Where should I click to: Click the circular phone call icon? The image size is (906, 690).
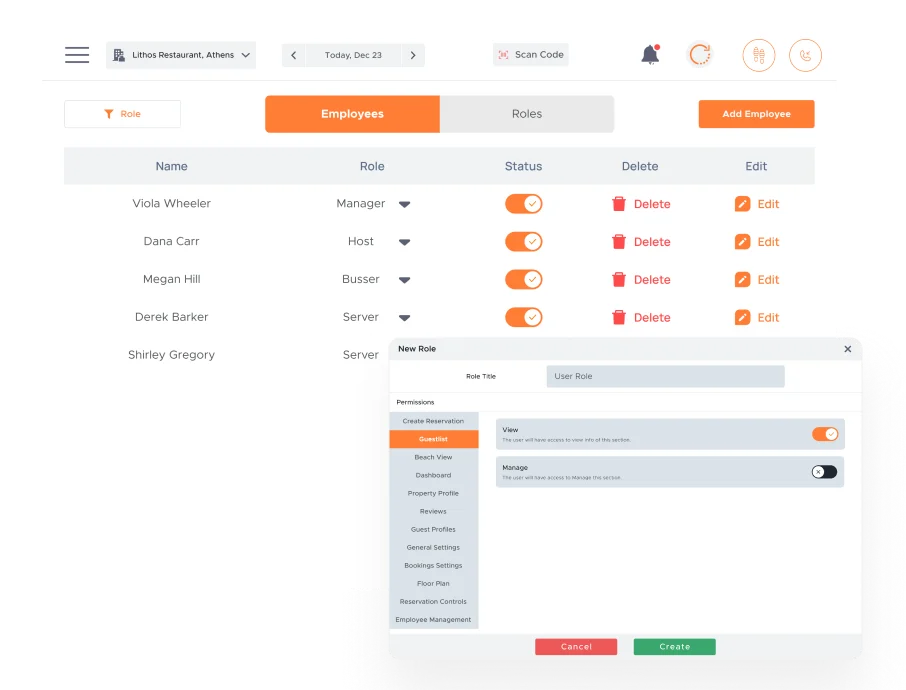tap(805, 55)
